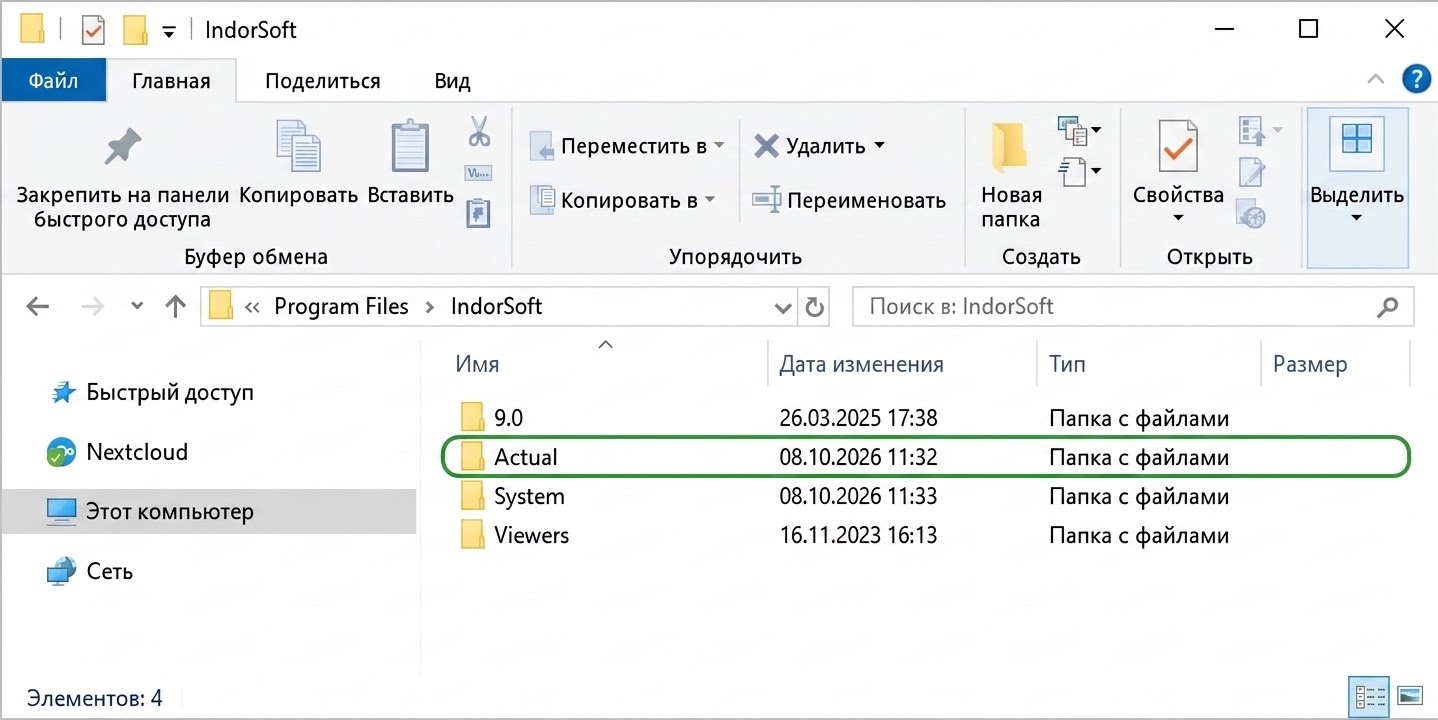1438x720 pixels.
Task: Open the address bar history dropdown
Action: [x=783, y=307]
